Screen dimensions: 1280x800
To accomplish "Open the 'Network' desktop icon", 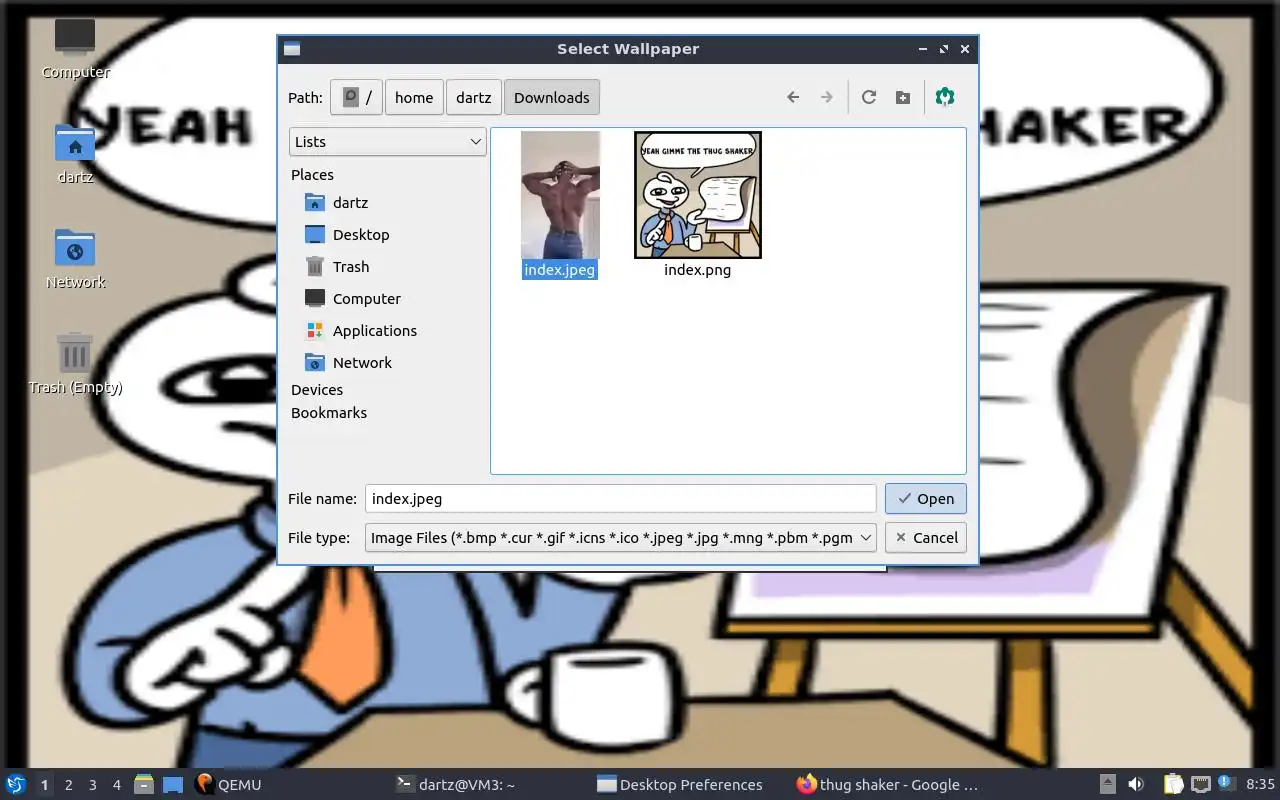I will pos(75,258).
